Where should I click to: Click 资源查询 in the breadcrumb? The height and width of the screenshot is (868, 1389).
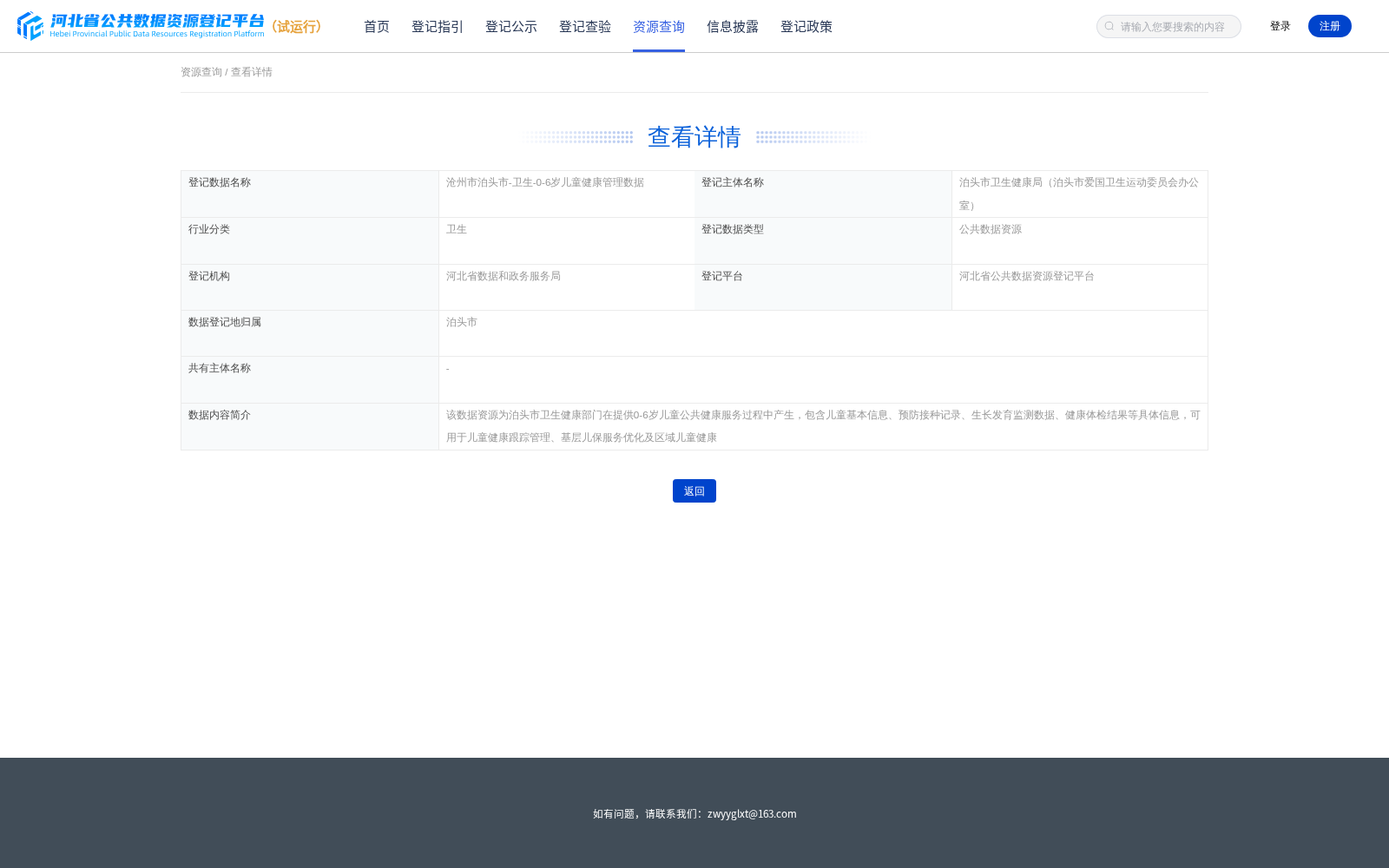click(201, 72)
